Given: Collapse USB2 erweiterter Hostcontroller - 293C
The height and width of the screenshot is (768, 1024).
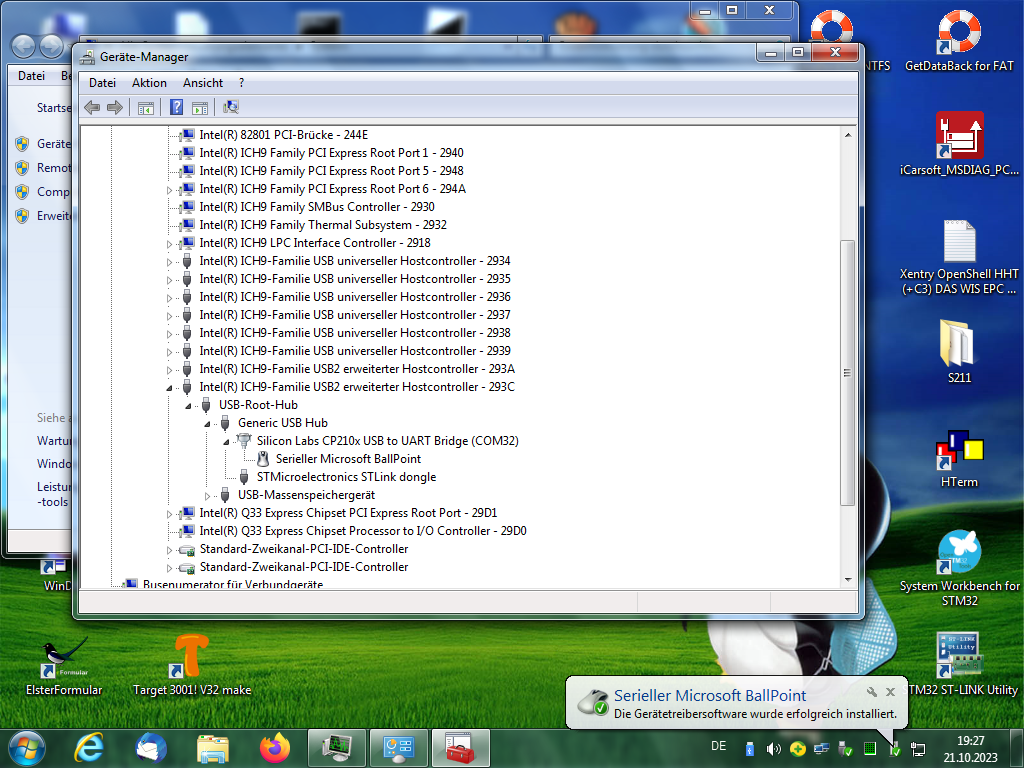Looking at the screenshot, I should pyautogui.click(x=169, y=388).
